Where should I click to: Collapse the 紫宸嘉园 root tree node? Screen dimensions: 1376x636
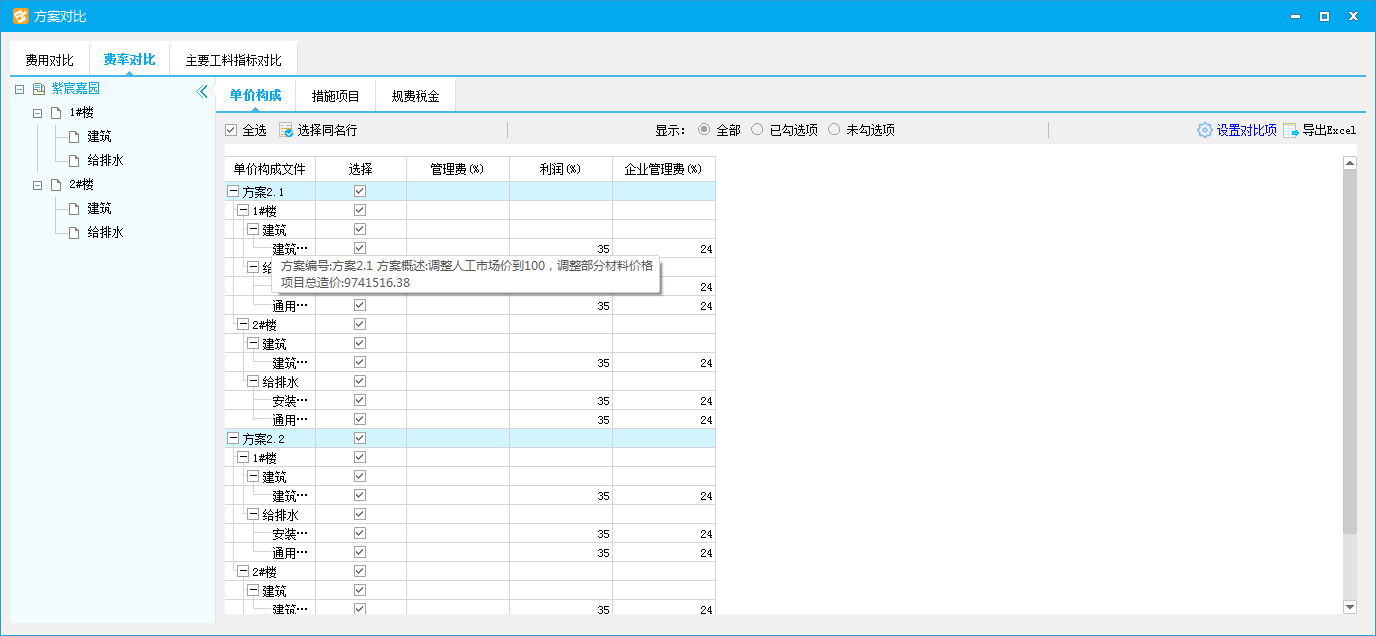tap(20, 89)
